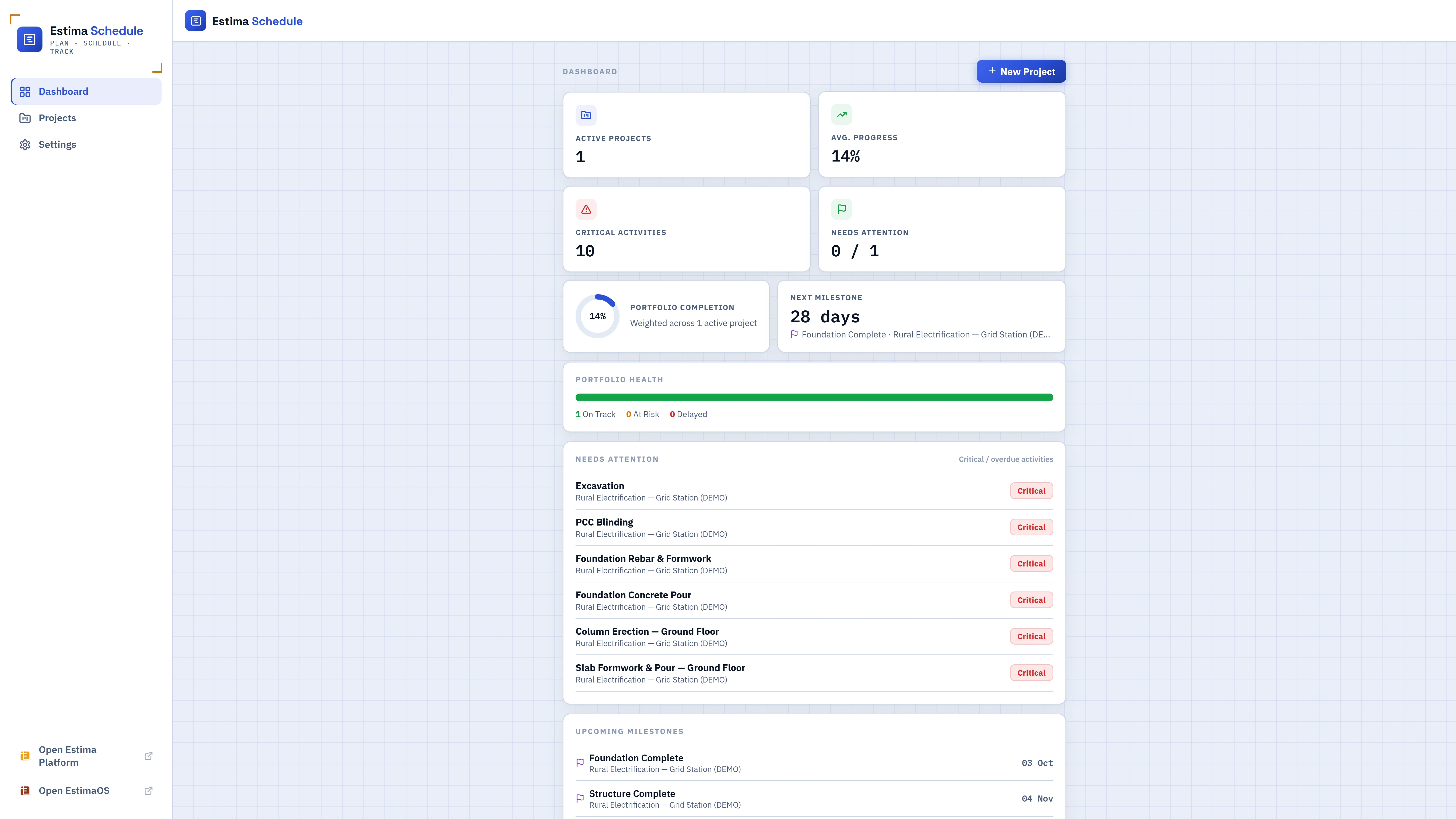This screenshot has height=819, width=1456.
Task: Click the Estima Schedule header title
Action: 257,21
